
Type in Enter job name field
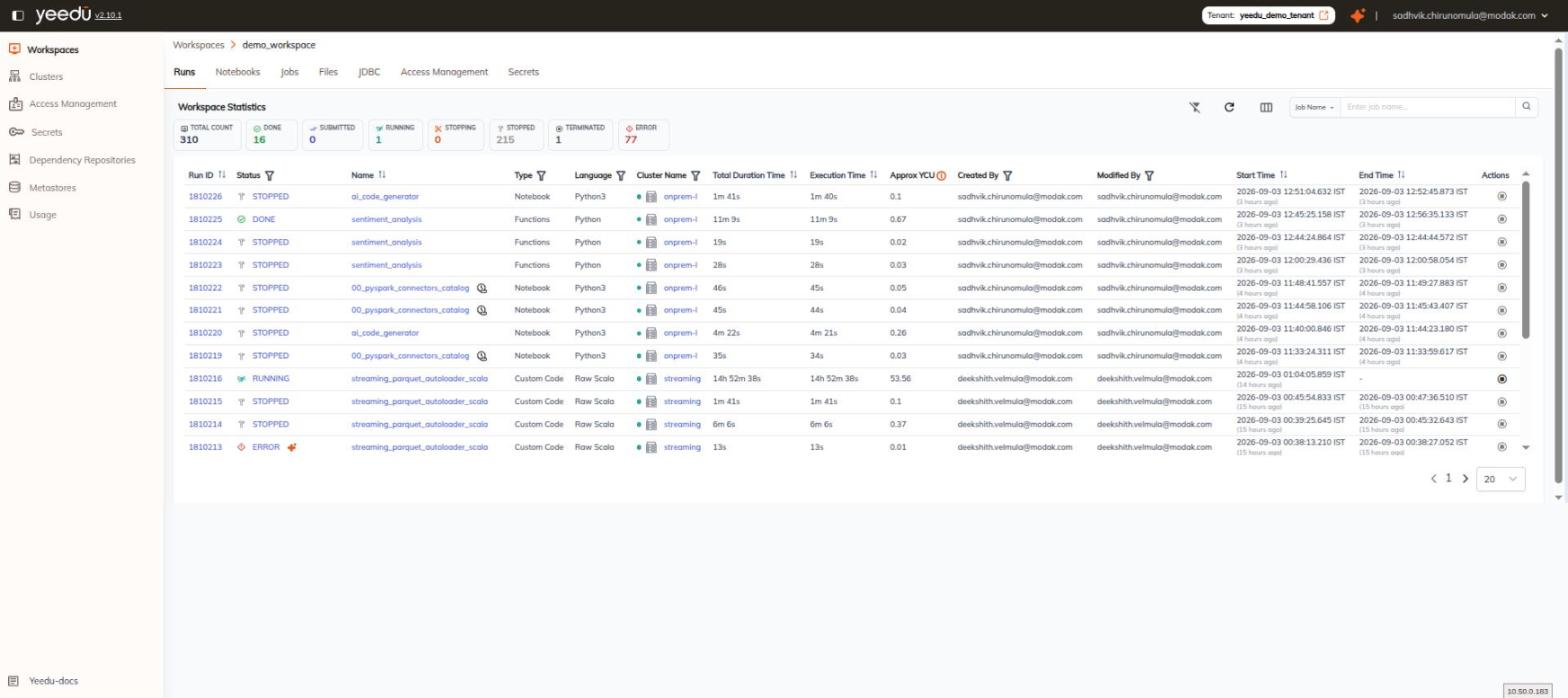[x=1428, y=107]
